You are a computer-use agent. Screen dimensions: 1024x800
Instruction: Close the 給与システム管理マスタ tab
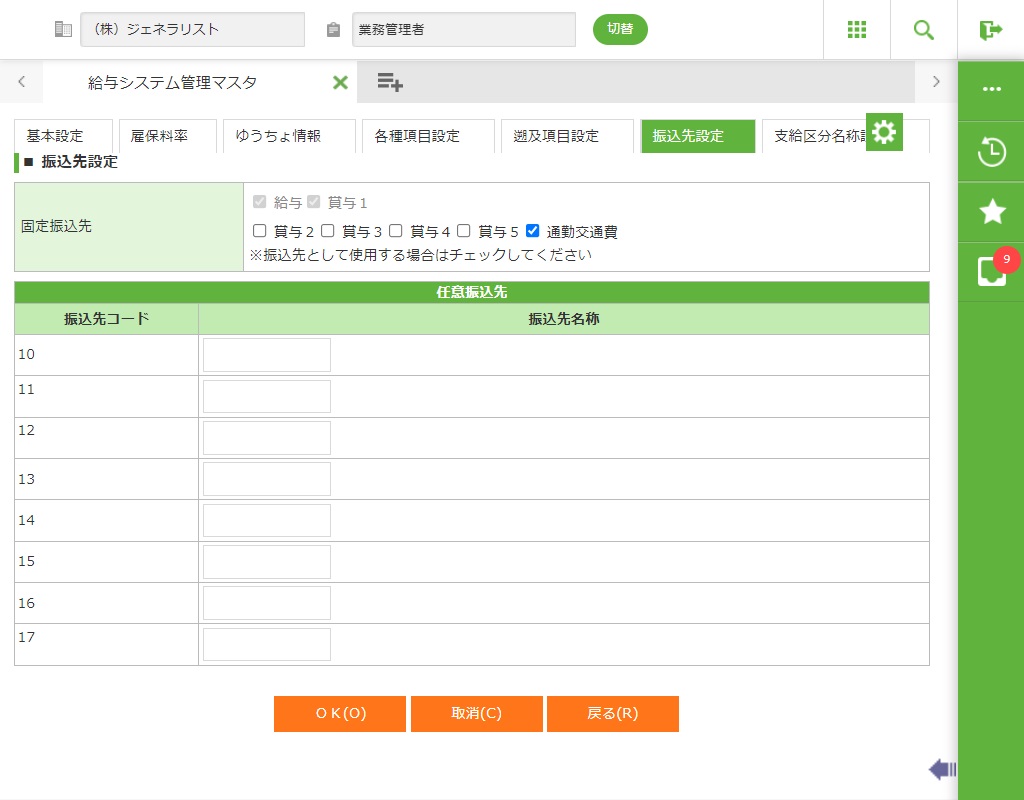[340, 83]
